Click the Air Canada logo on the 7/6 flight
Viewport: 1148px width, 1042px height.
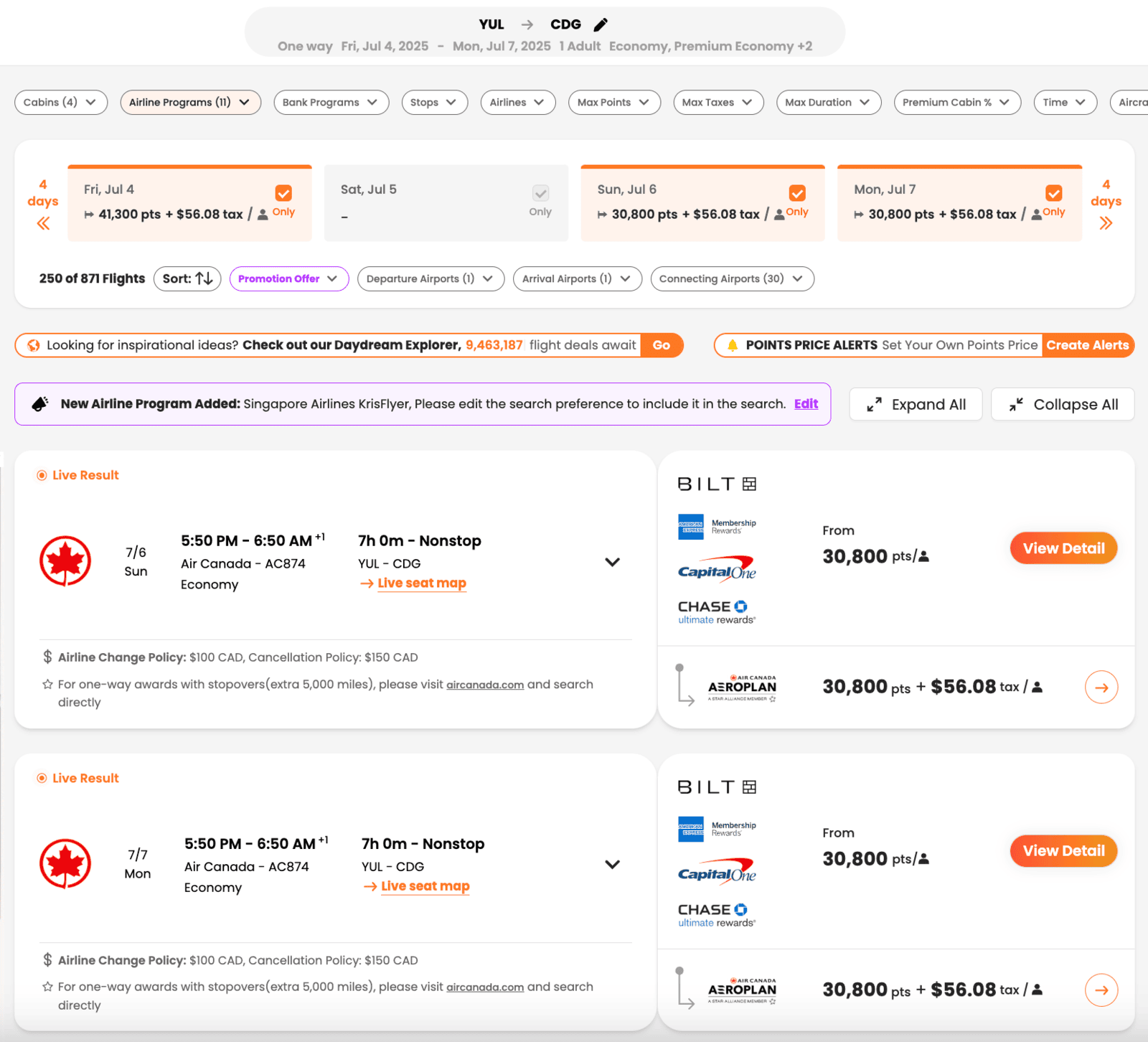tap(66, 560)
